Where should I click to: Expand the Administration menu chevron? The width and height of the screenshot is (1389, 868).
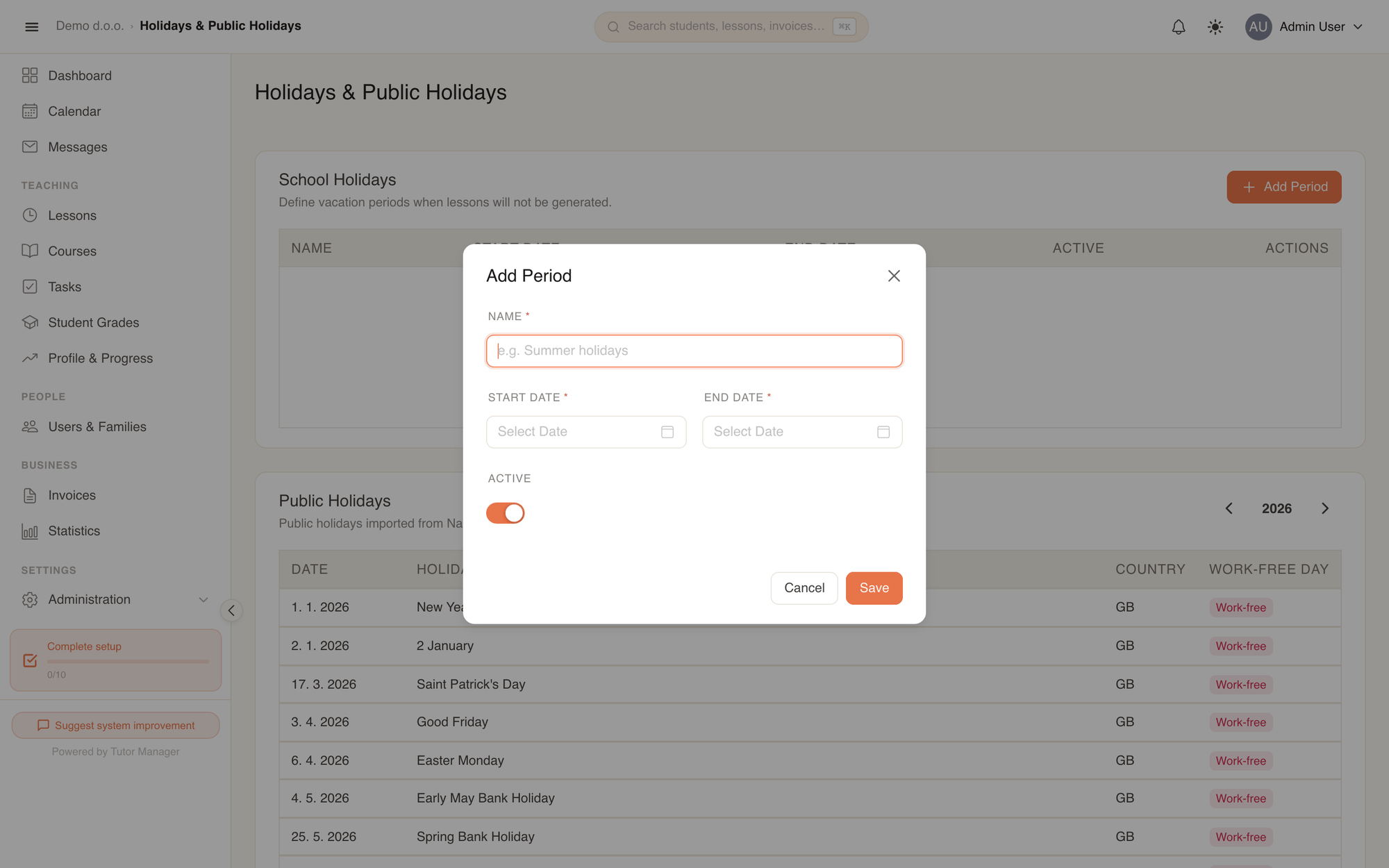click(203, 599)
